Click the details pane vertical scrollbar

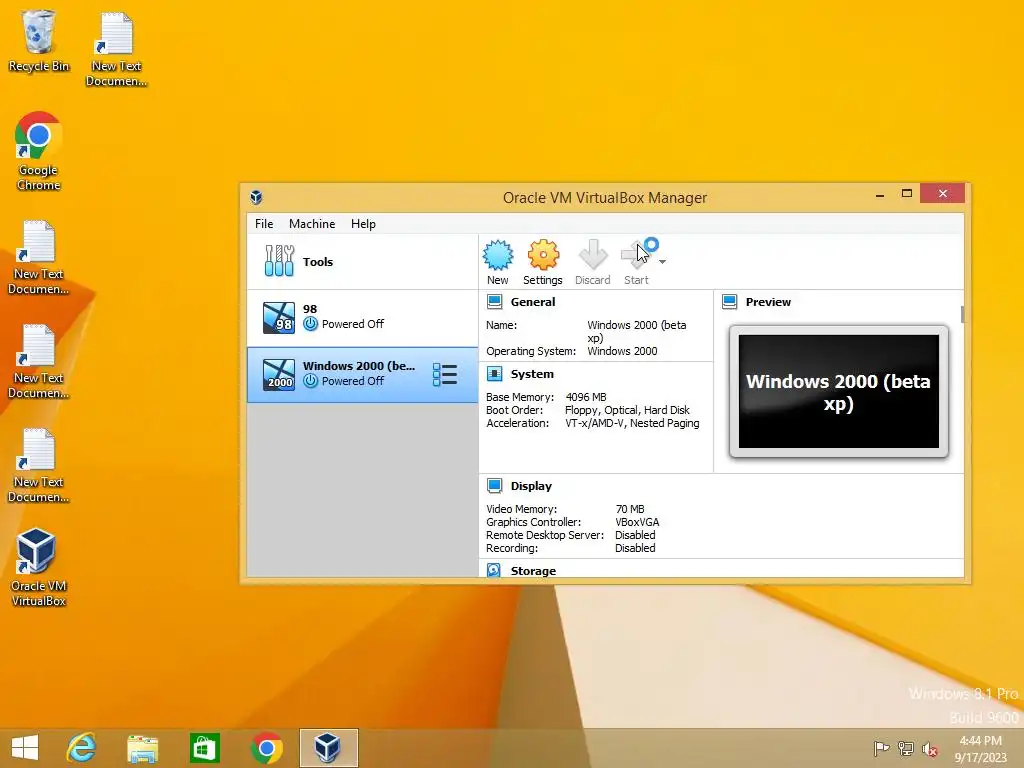tap(963, 313)
